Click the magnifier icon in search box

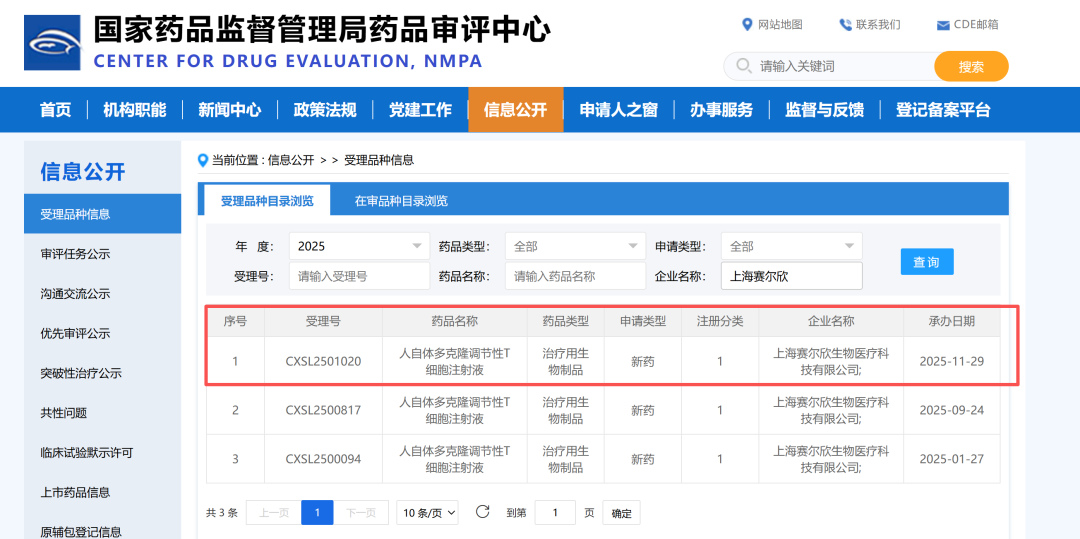(743, 67)
